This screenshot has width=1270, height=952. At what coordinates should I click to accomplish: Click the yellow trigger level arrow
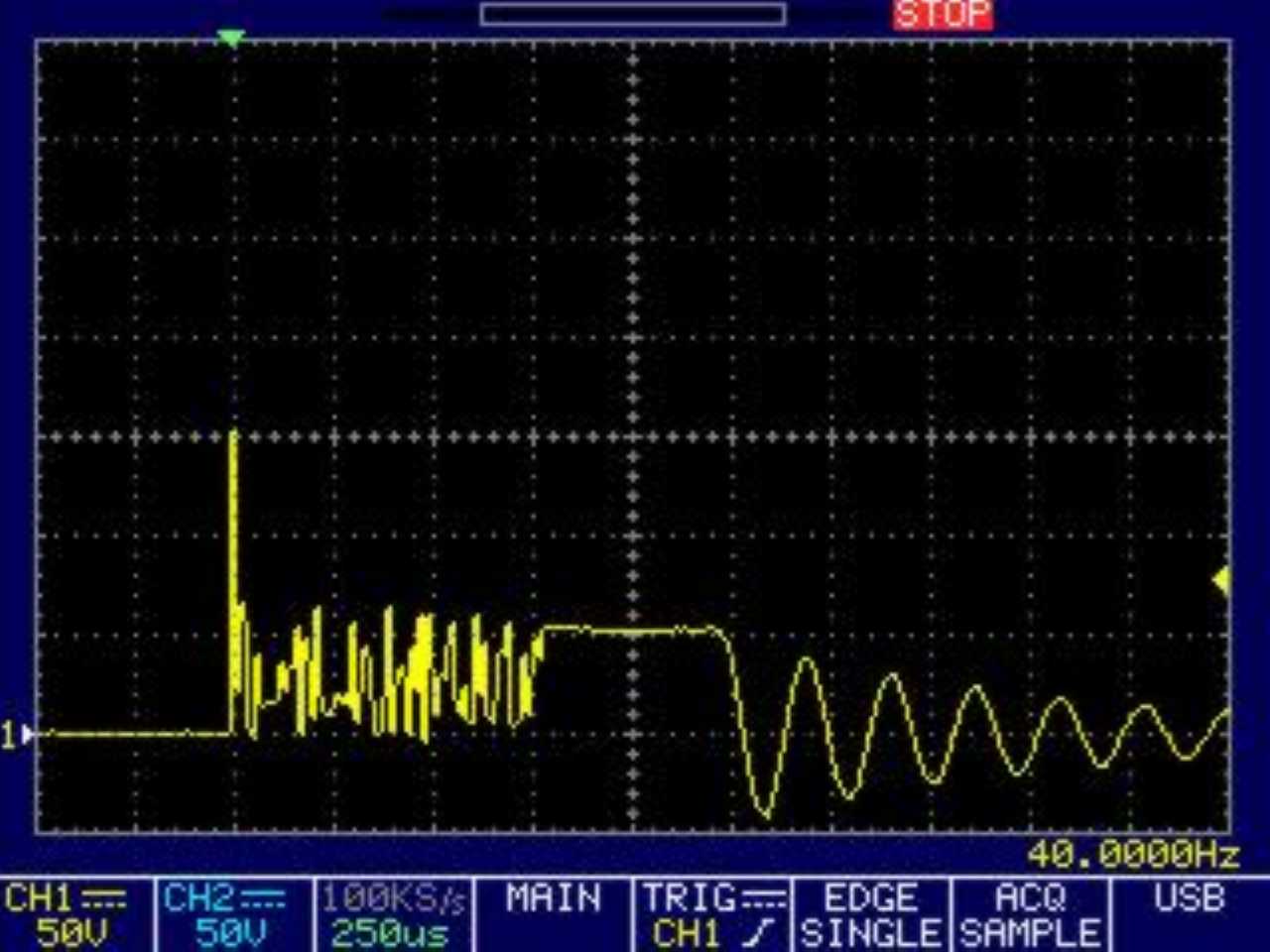point(1222,581)
